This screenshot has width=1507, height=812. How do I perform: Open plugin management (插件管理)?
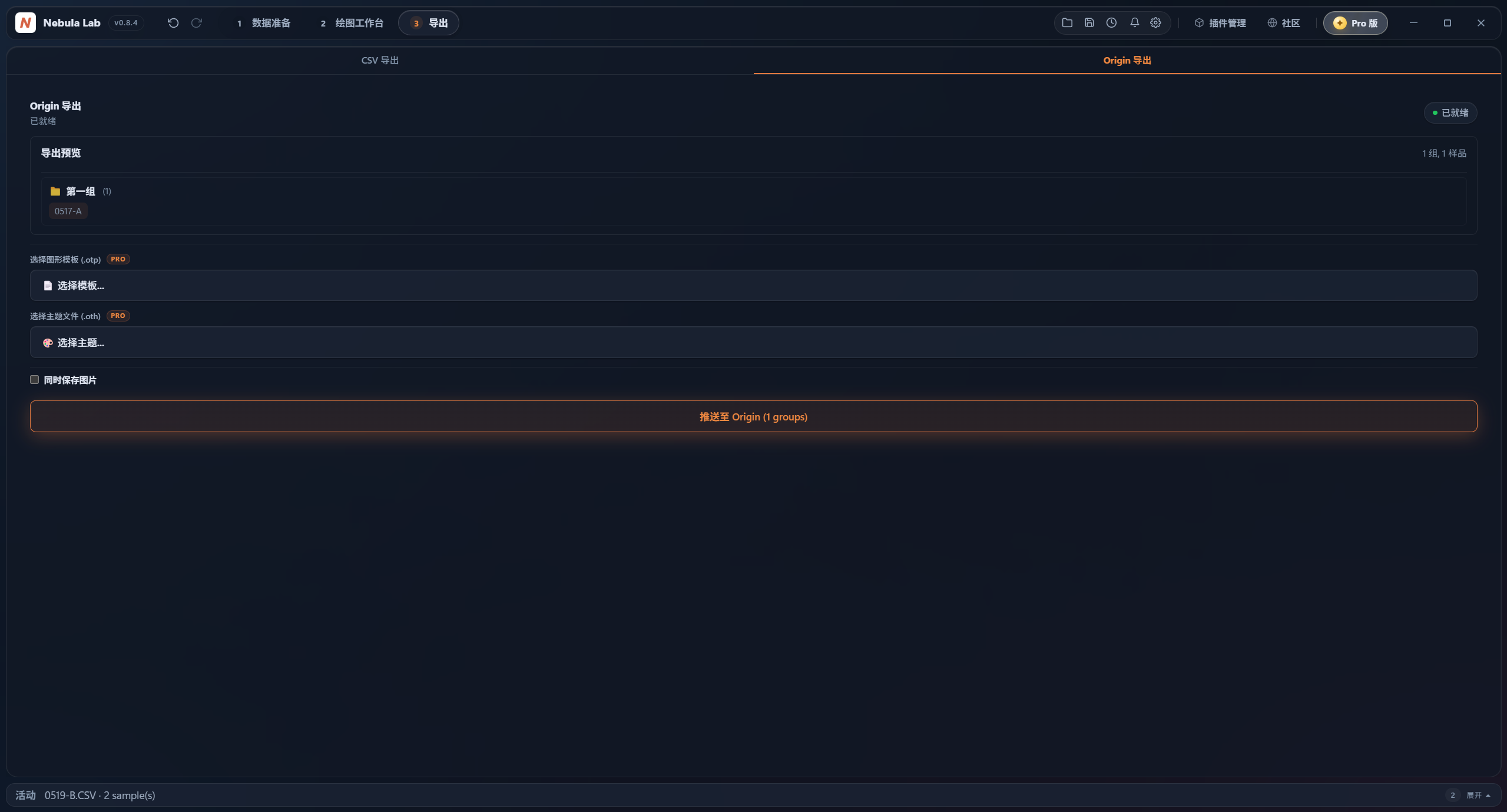[1220, 23]
